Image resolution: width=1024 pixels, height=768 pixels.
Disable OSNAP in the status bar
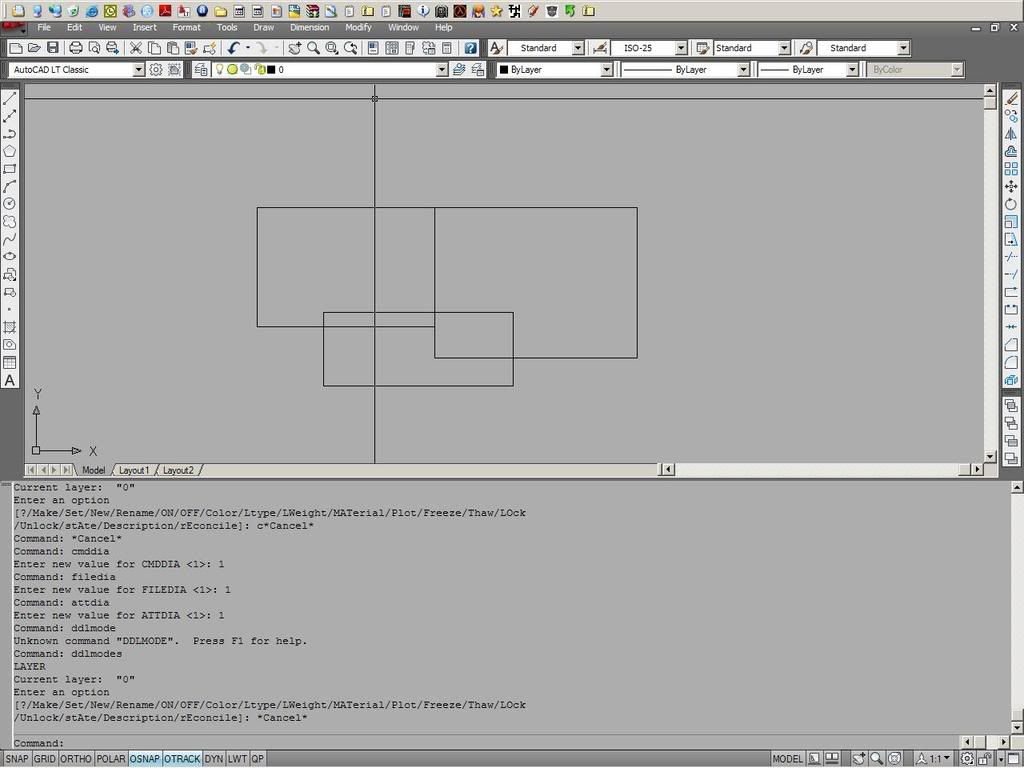(x=145, y=759)
